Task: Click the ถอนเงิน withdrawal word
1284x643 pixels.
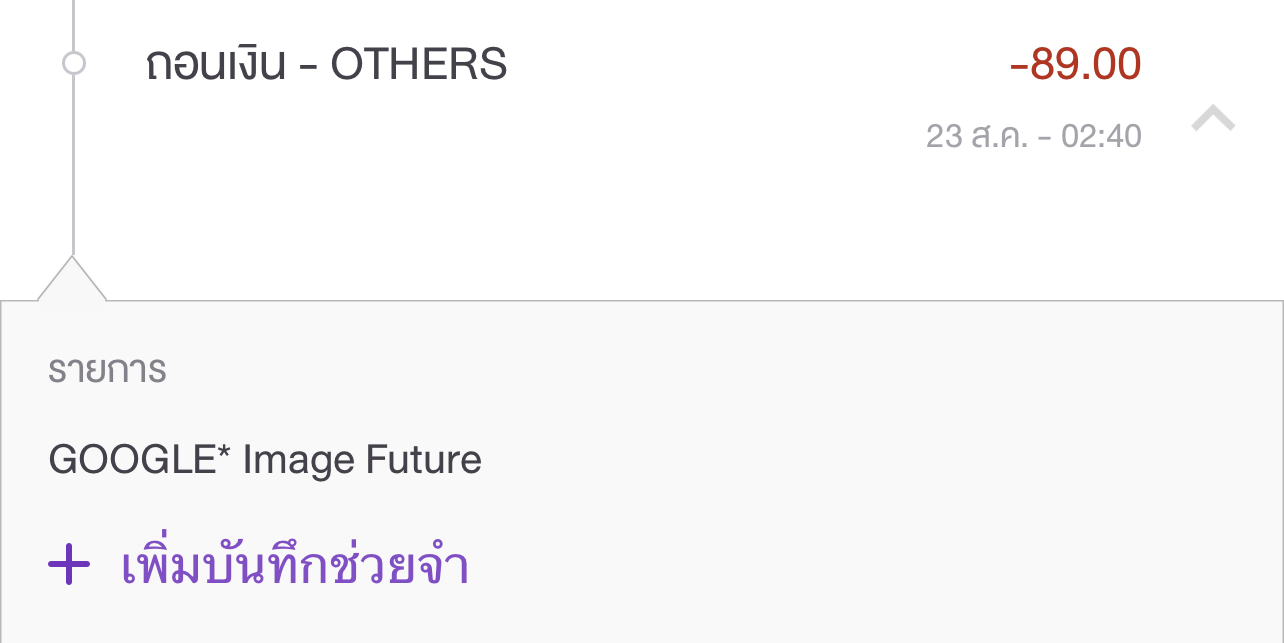Action: (216, 66)
